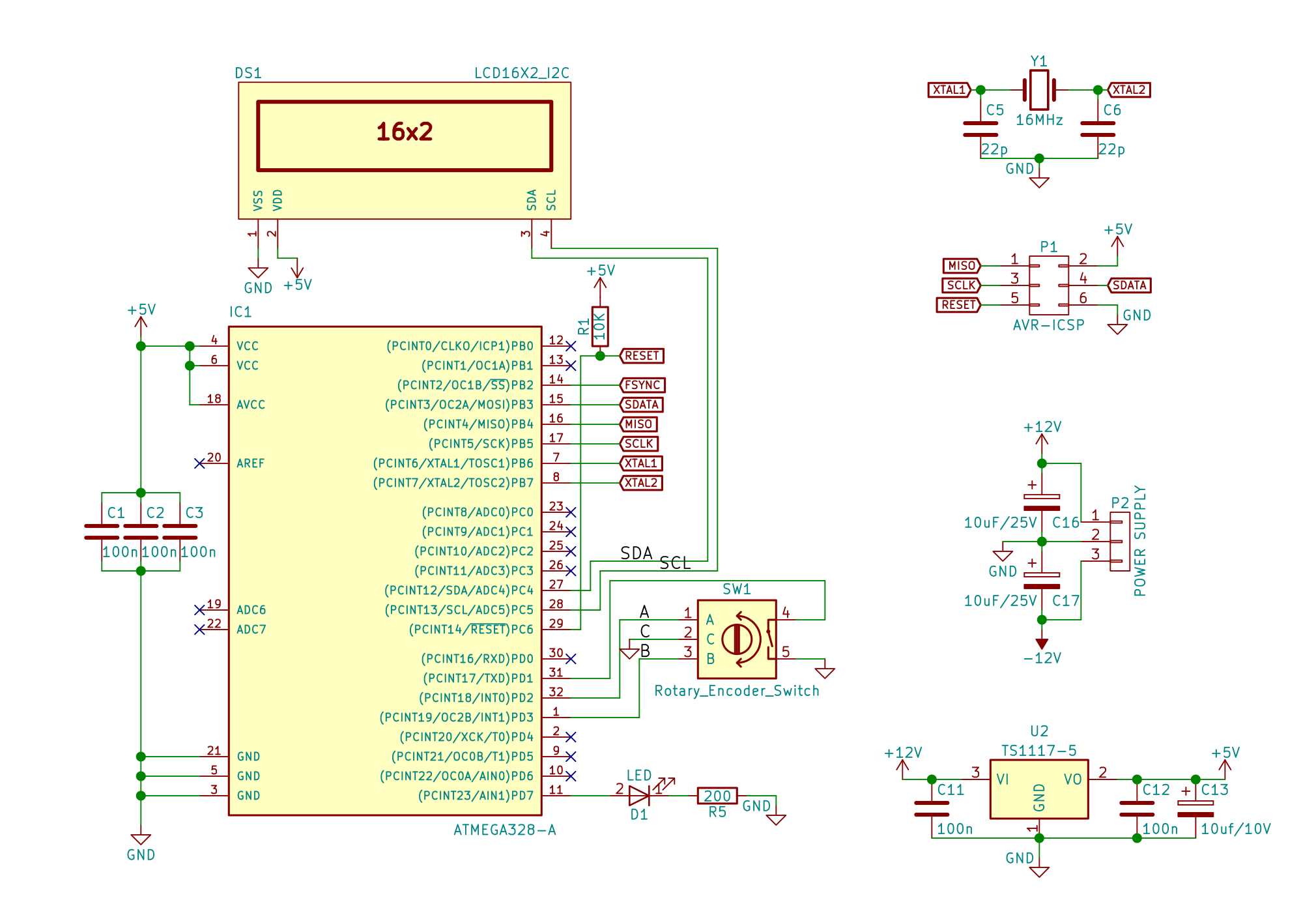Select the POWER SUPPLY vertical label
Image resolution: width=1316 pixels, height=915 pixels.
[1139, 541]
